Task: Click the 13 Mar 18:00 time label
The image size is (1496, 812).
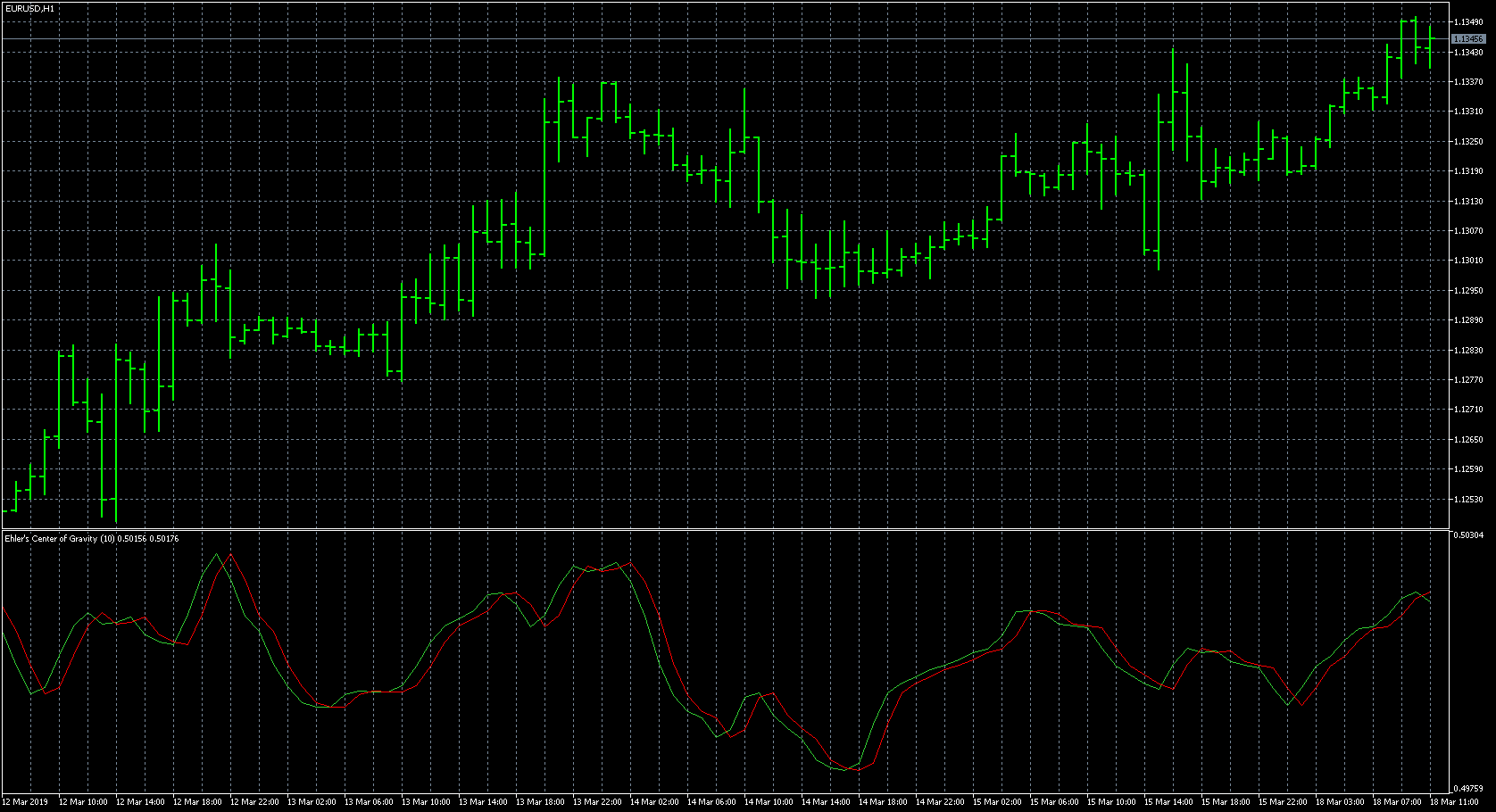Action: (x=540, y=802)
